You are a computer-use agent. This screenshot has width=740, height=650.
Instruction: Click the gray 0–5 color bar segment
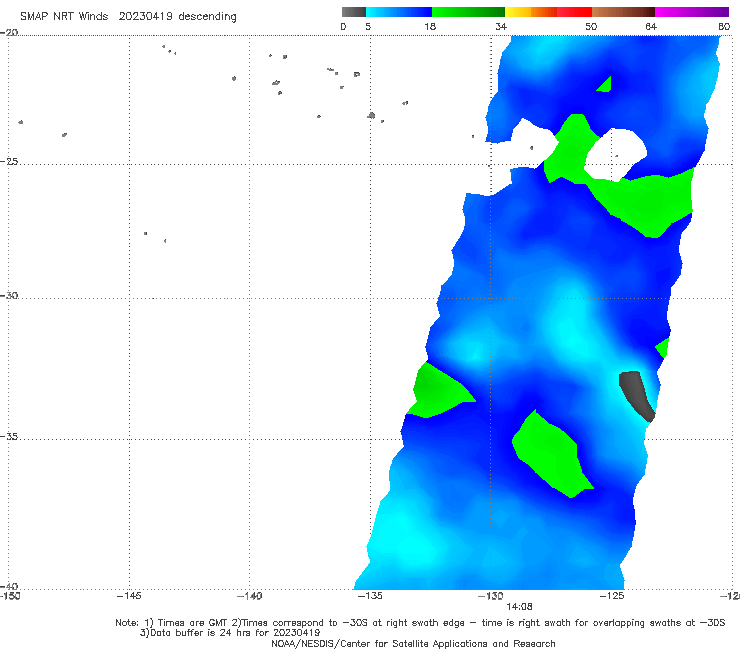pyautogui.click(x=353, y=12)
